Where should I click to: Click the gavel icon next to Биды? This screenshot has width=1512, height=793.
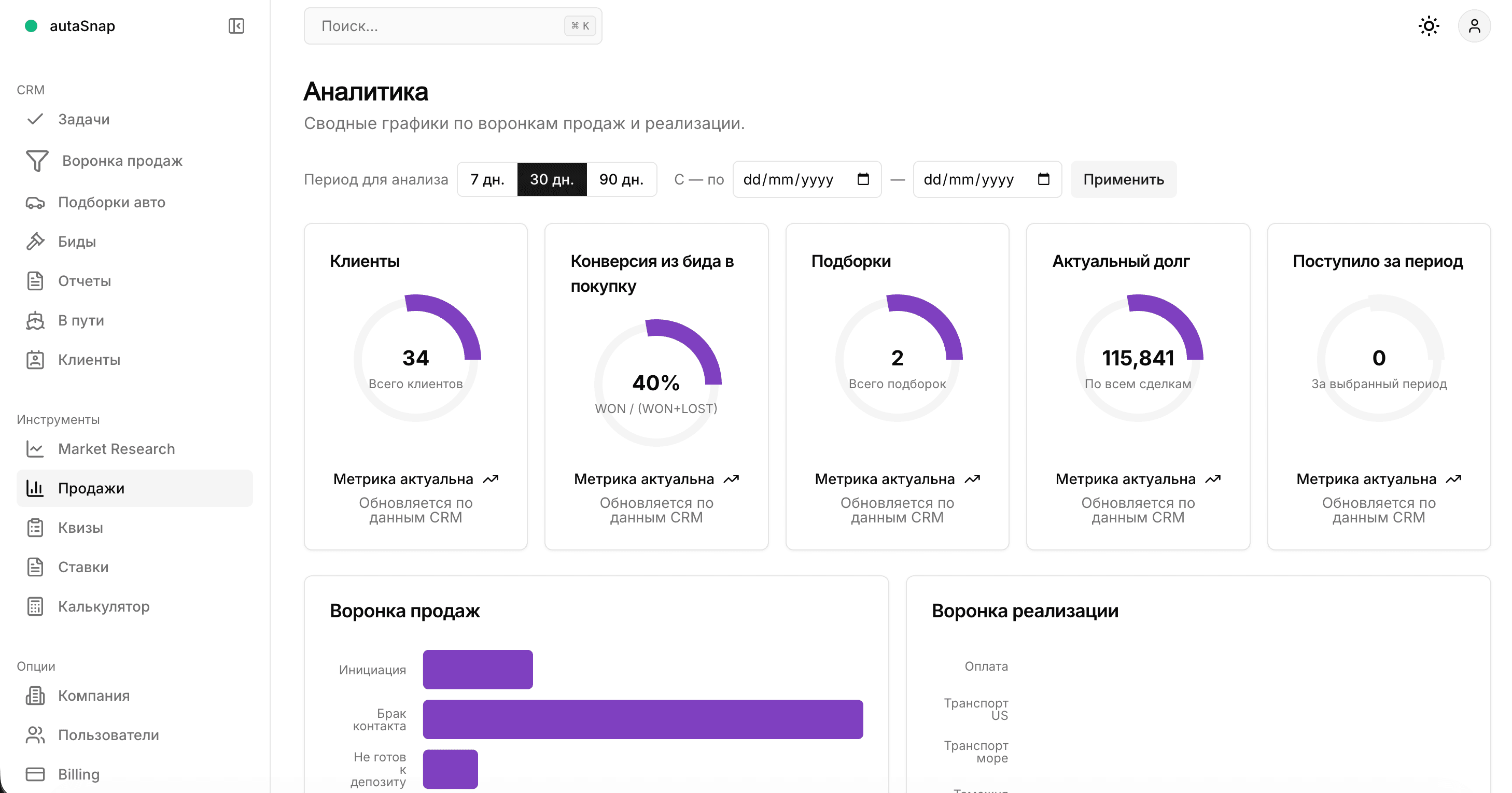[35, 242]
